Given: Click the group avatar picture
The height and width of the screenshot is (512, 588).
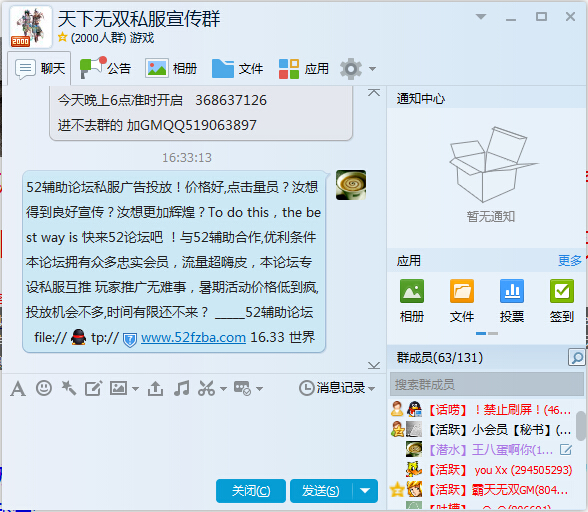Looking at the screenshot, I should [30, 27].
